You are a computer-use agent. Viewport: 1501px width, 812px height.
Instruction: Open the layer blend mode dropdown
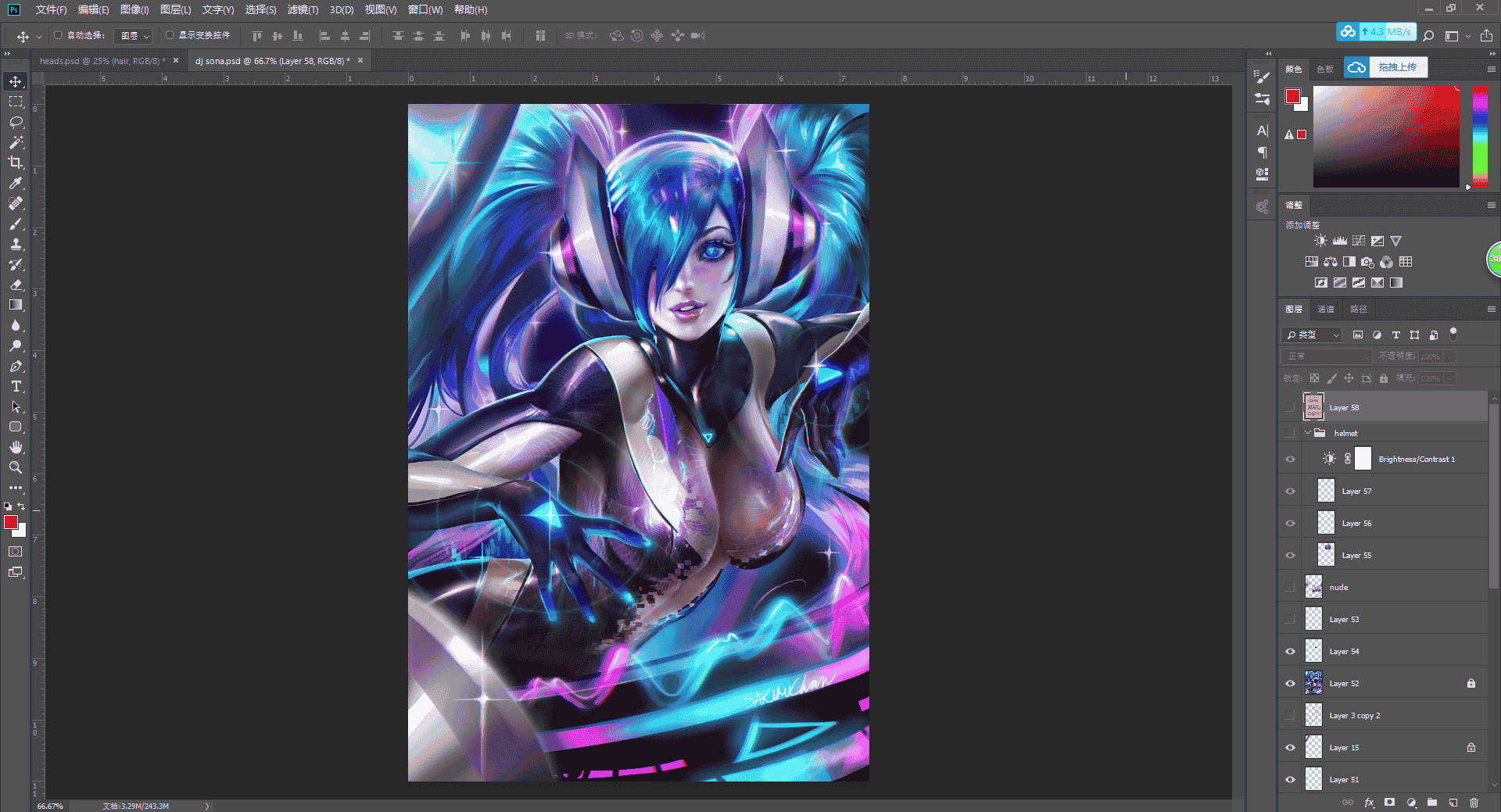point(1327,356)
